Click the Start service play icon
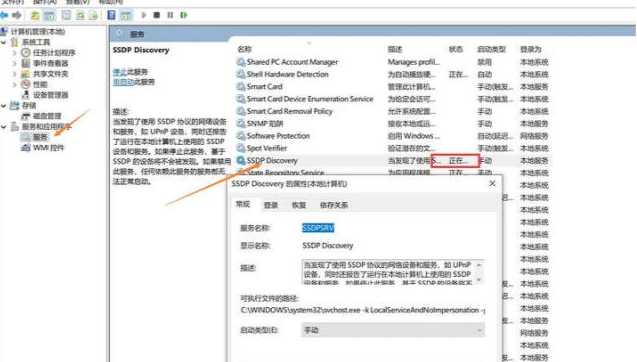Viewport: 637px width, 362px height. point(143,15)
